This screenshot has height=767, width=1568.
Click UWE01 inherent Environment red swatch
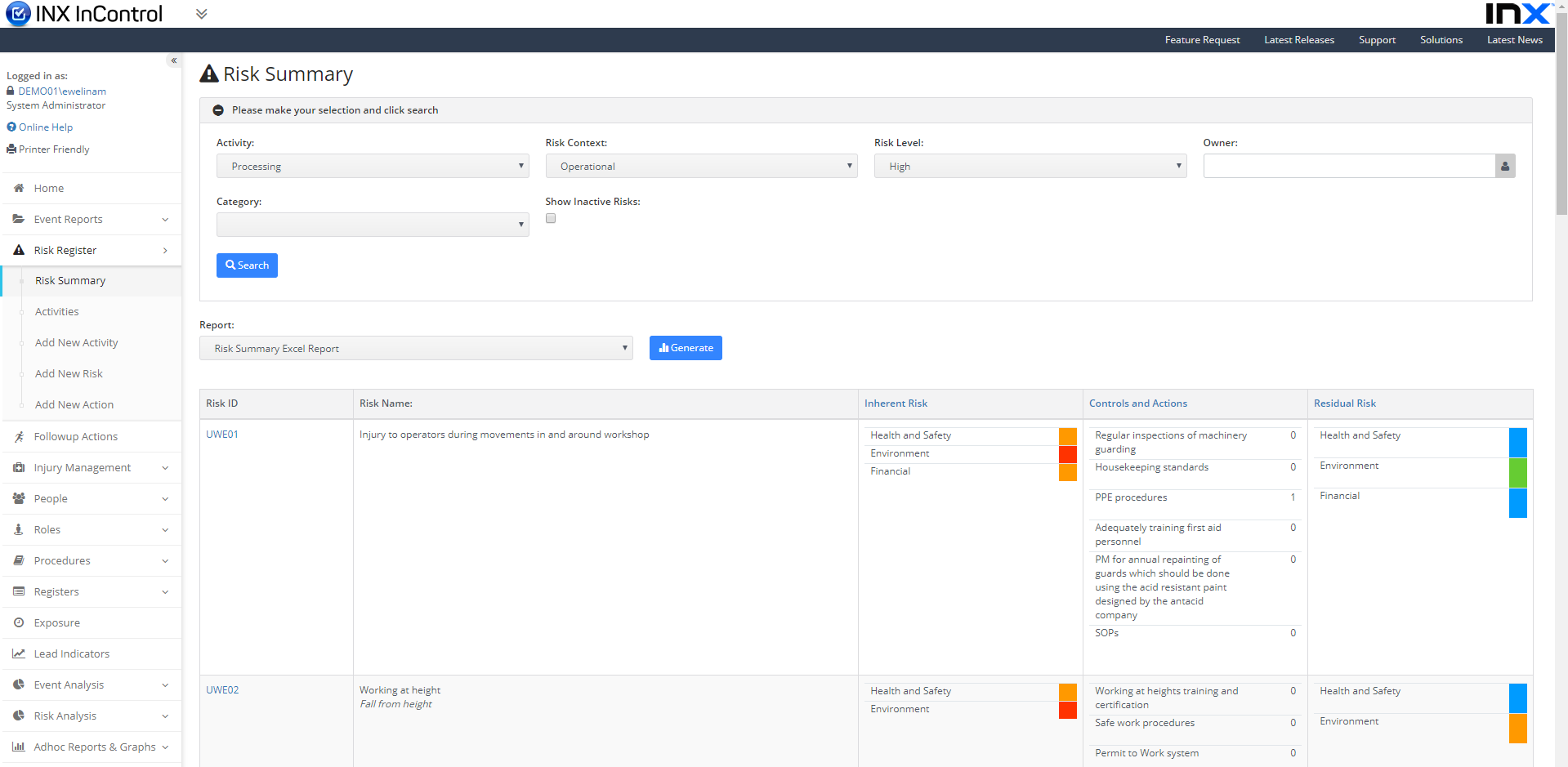[1068, 454]
